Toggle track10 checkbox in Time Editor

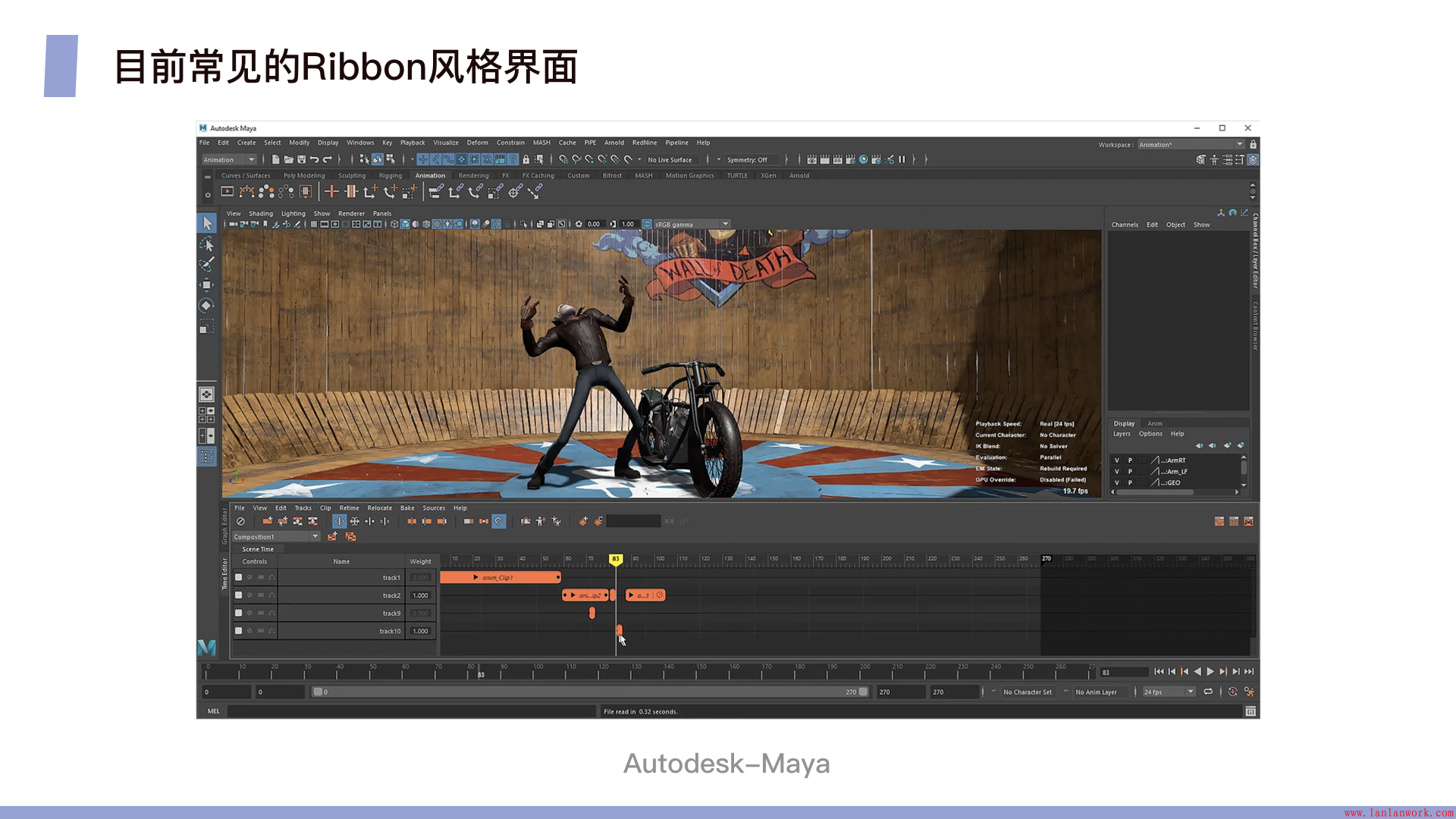coord(239,631)
